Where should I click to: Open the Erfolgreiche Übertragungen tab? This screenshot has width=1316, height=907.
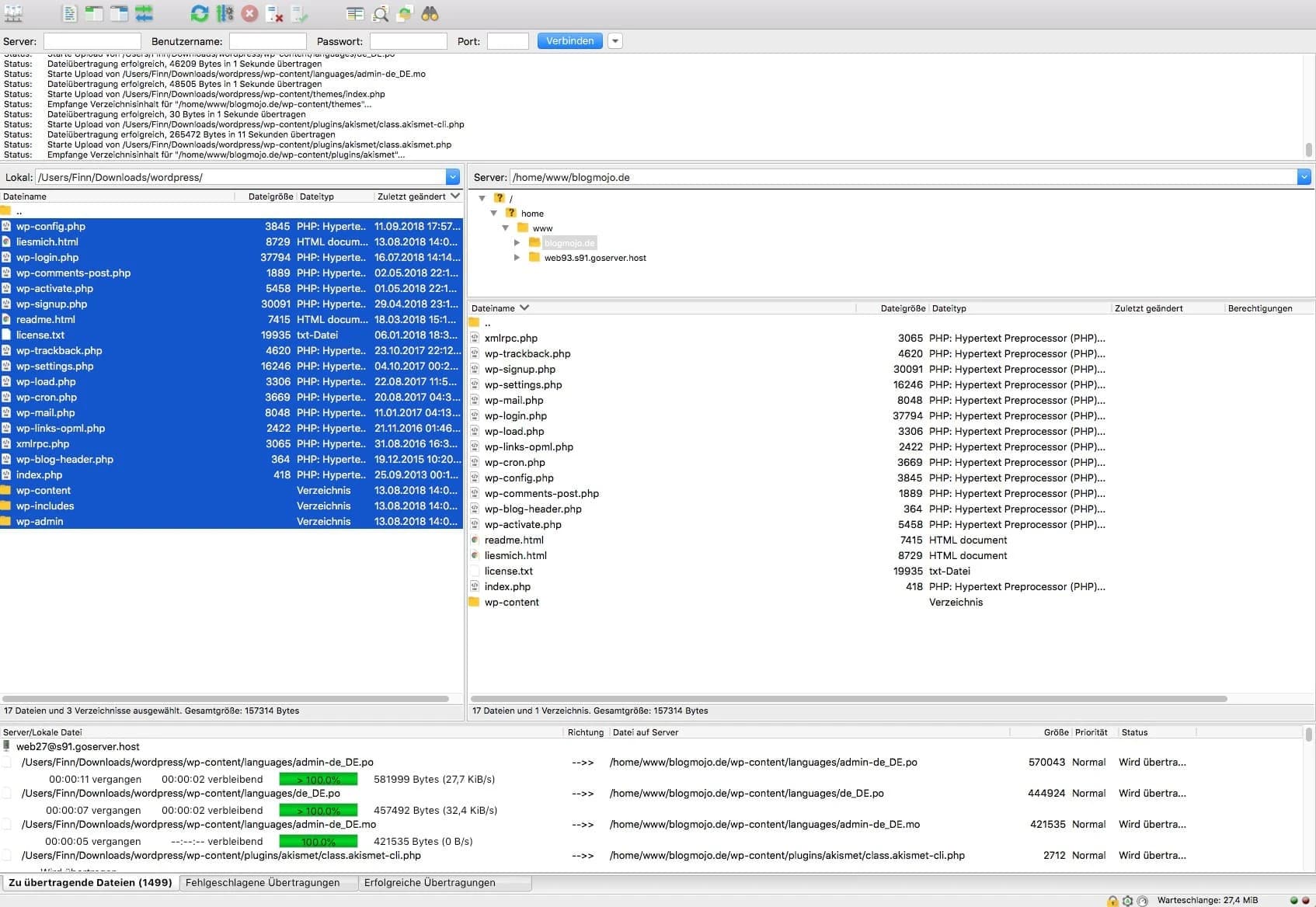tap(445, 882)
